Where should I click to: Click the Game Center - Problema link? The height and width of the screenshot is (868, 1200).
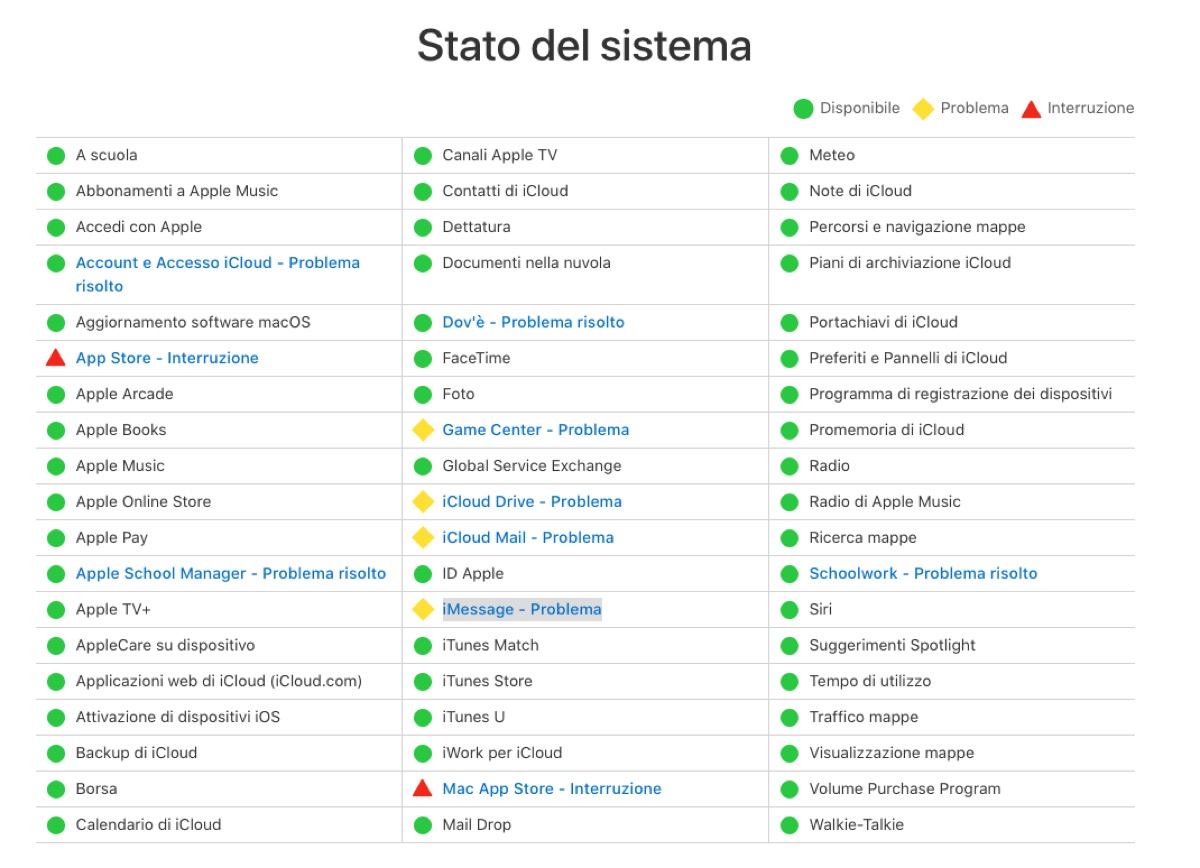(x=536, y=430)
